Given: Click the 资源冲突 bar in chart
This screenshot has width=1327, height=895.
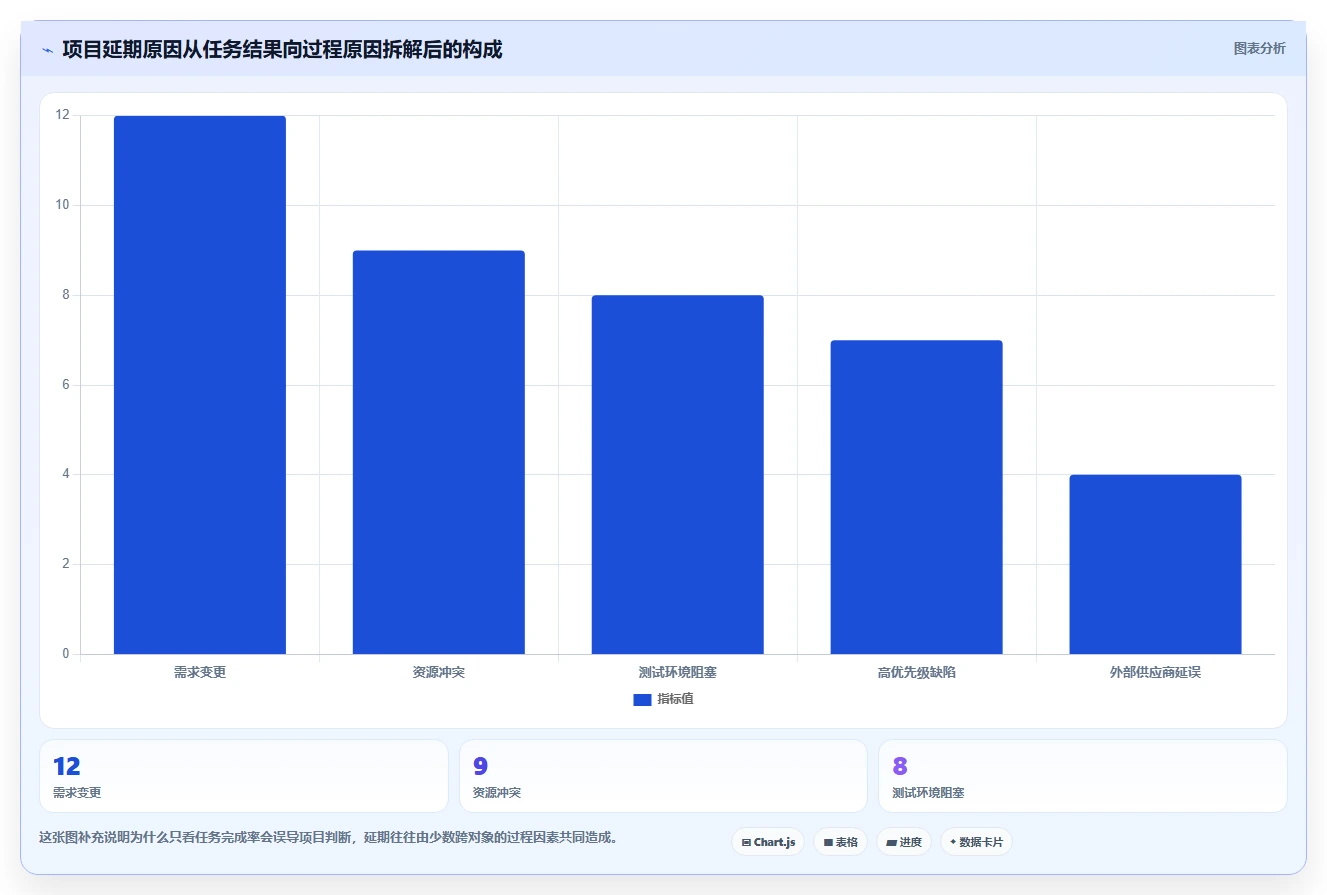Looking at the screenshot, I should pos(439,452).
